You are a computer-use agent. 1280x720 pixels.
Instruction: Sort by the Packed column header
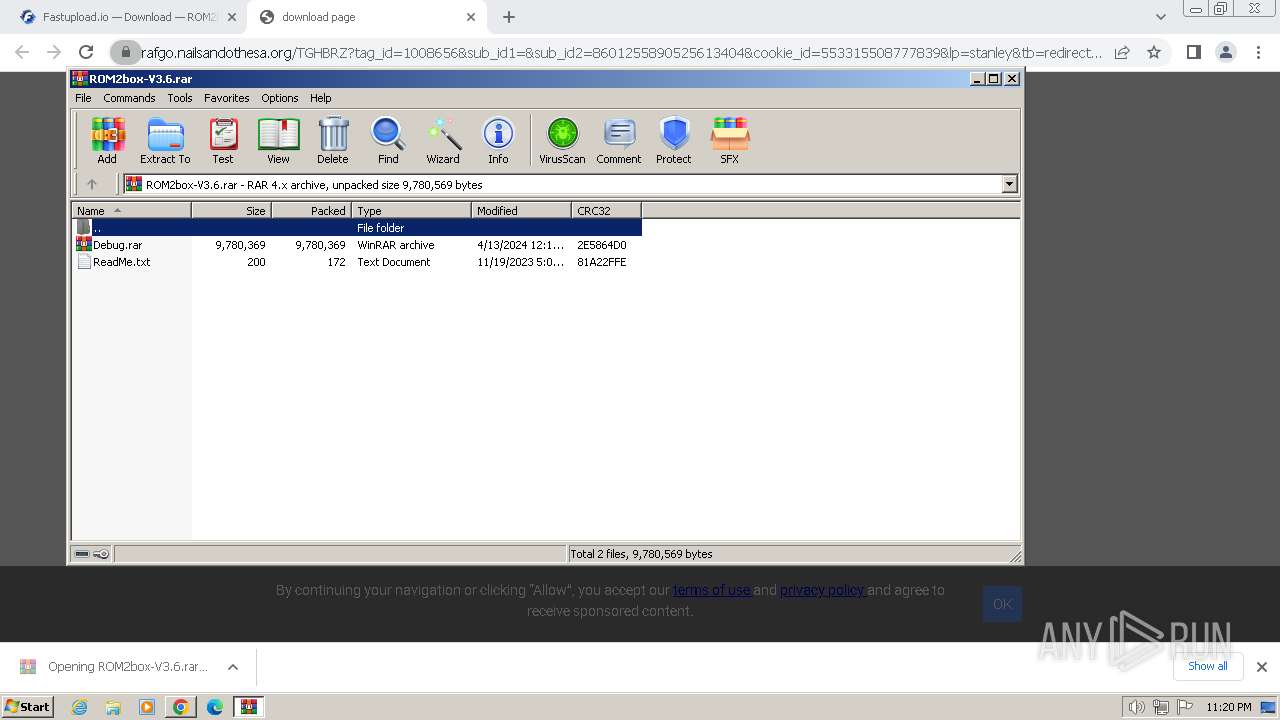click(x=311, y=210)
